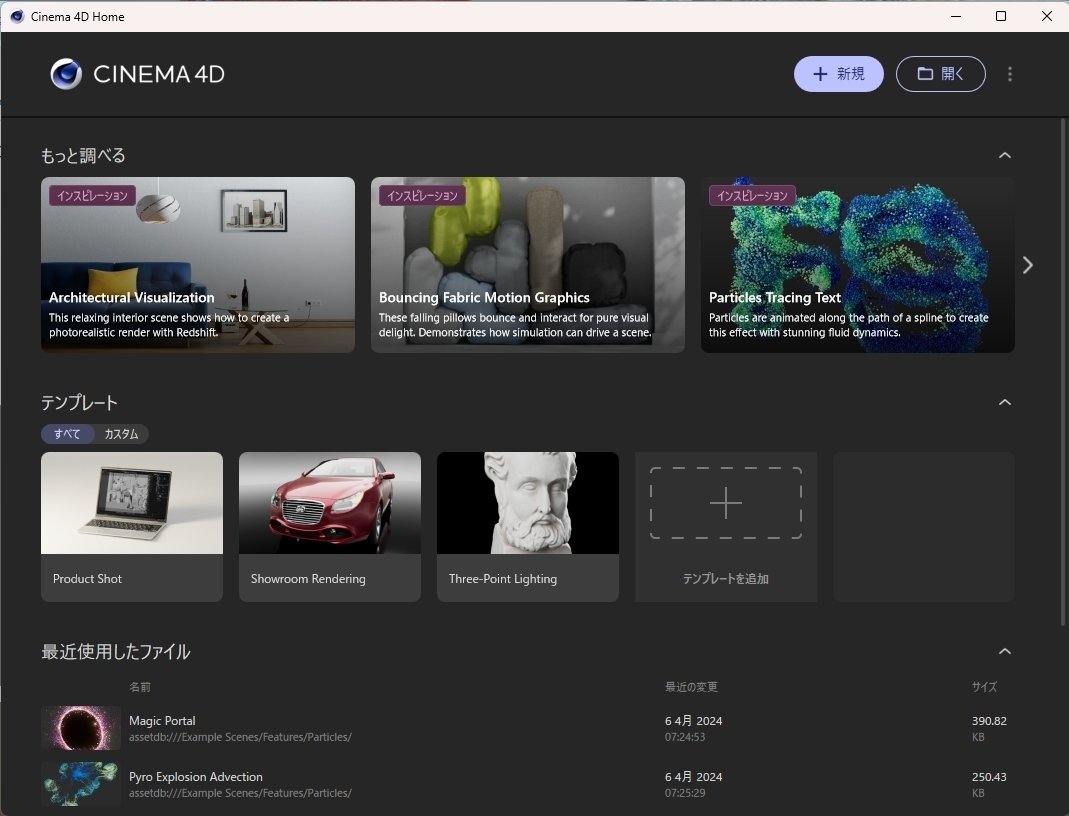Screen dimensions: 1069x816
Task: Collapse the もっと調べる section
Action: (1004, 155)
